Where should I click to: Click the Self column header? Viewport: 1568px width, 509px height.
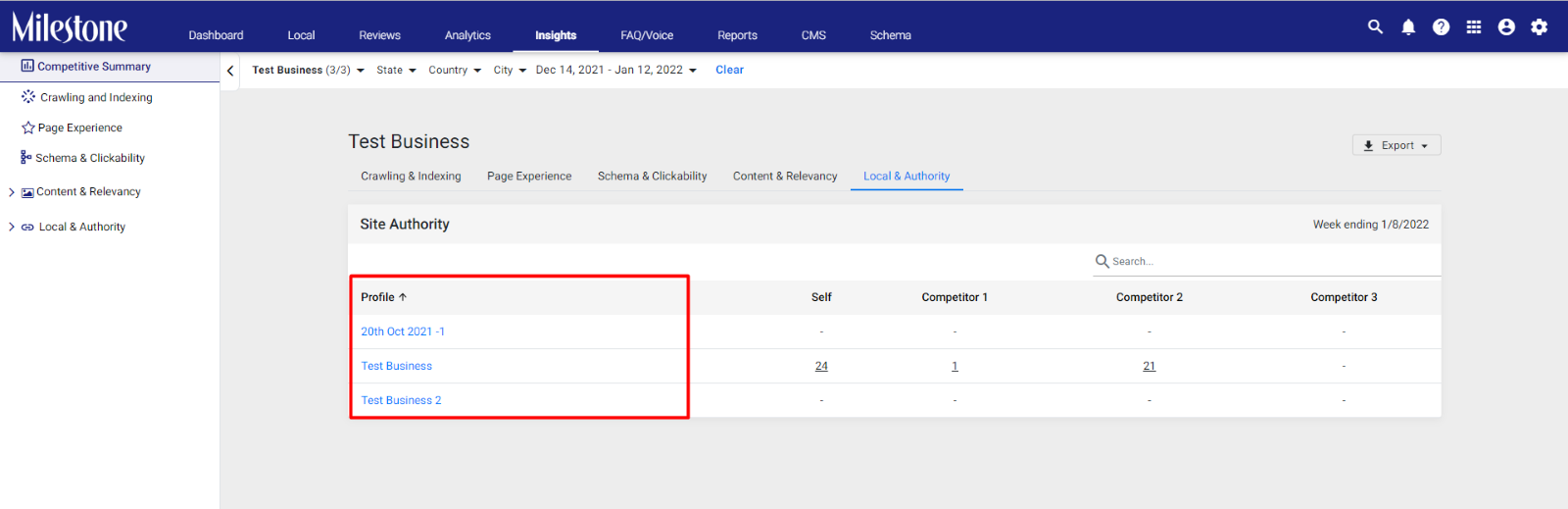click(821, 297)
